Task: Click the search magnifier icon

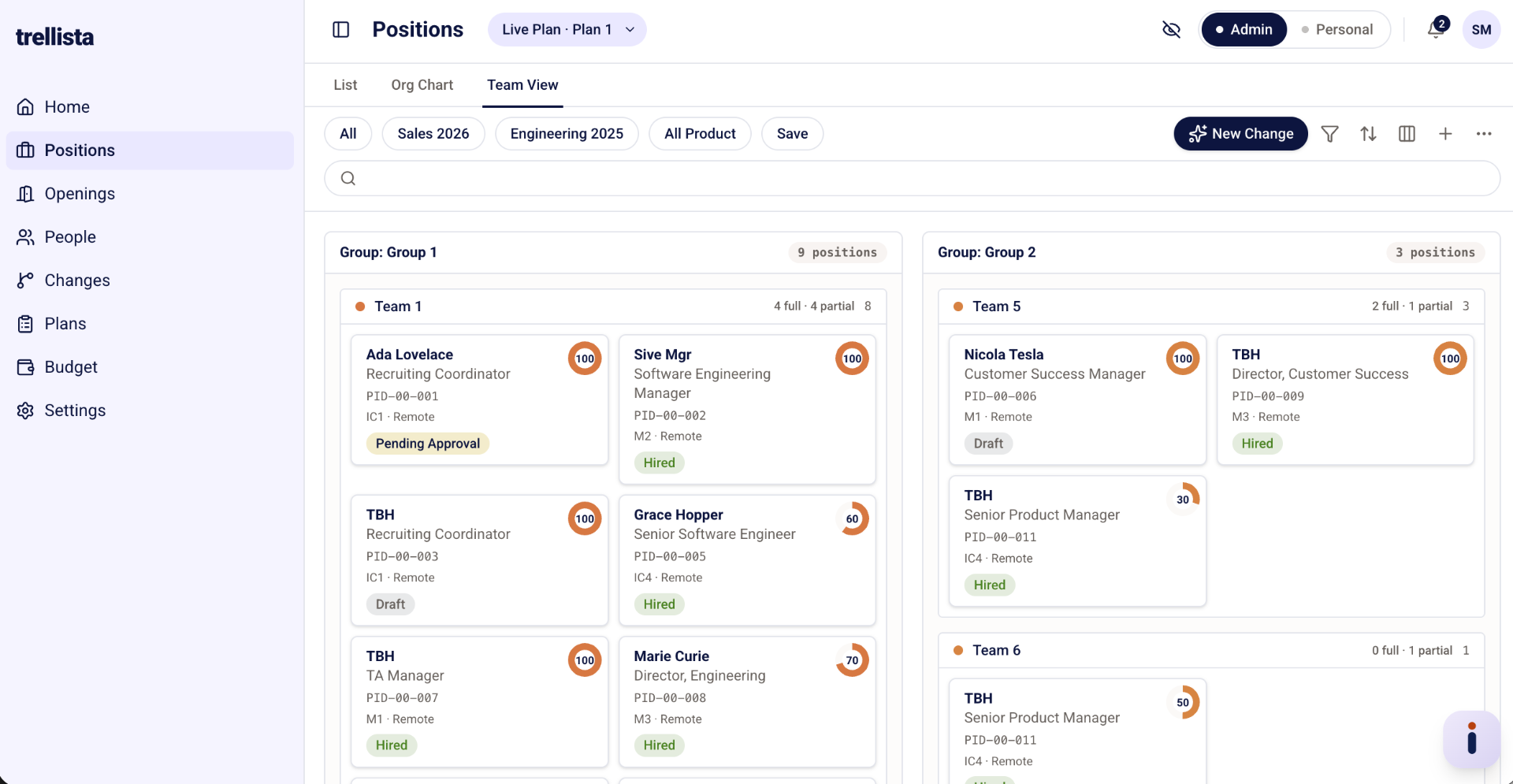Action: point(348,178)
